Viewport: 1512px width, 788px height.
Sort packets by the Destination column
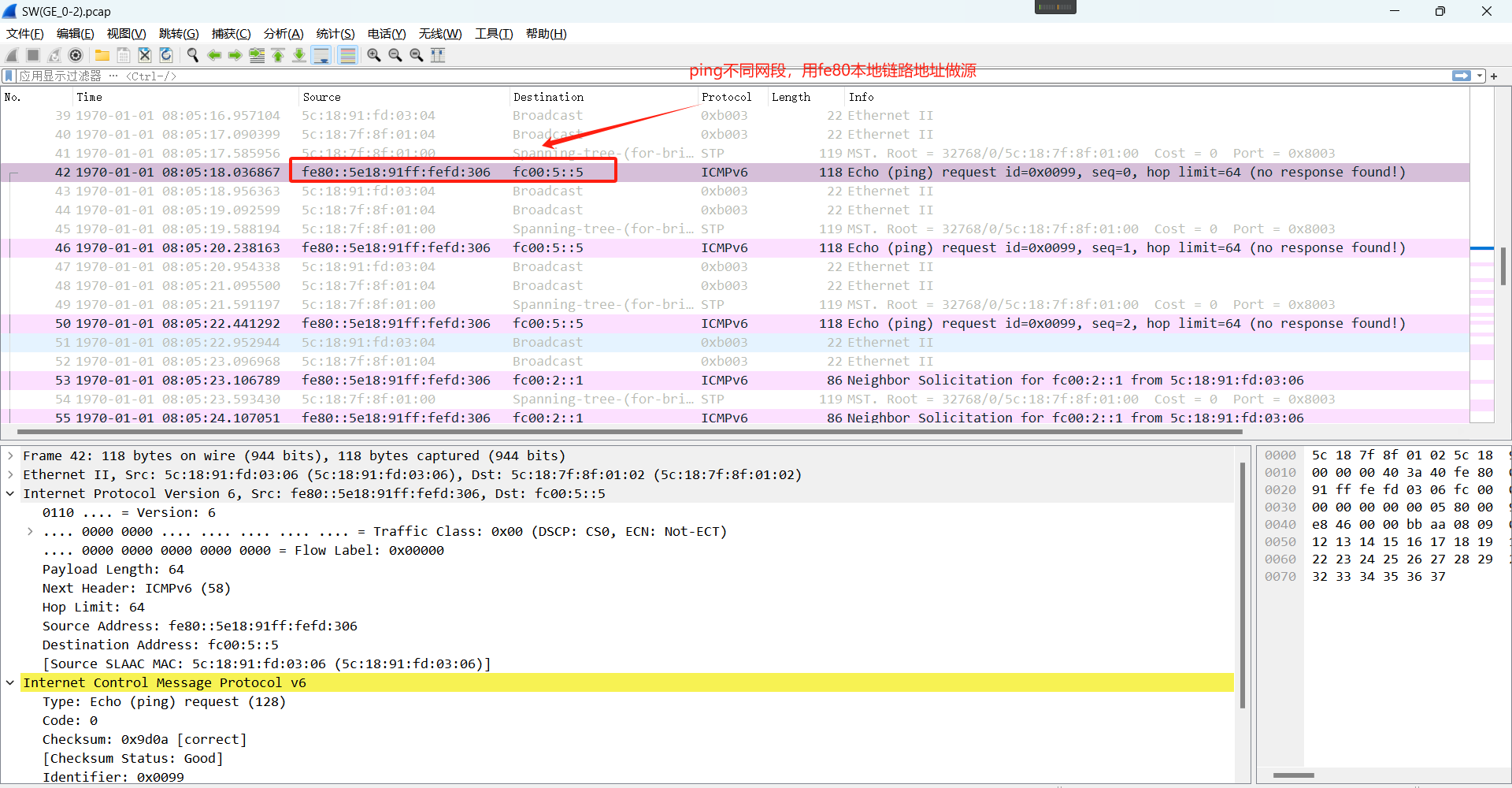click(x=603, y=97)
